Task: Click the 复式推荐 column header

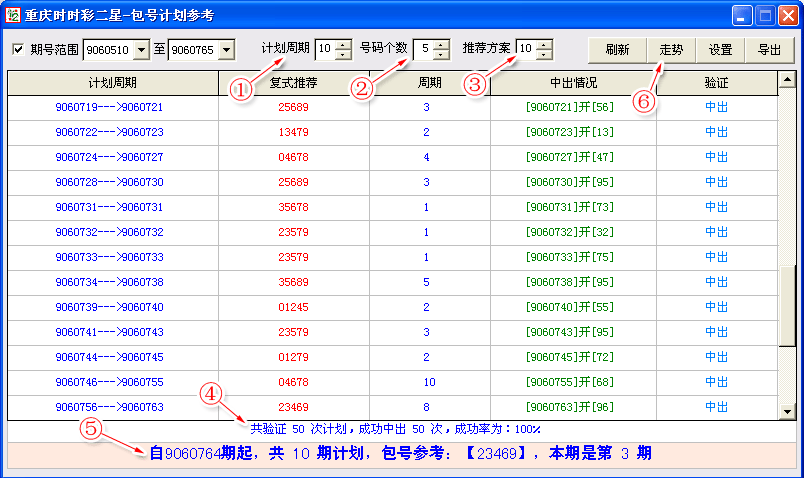Action: (294, 83)
